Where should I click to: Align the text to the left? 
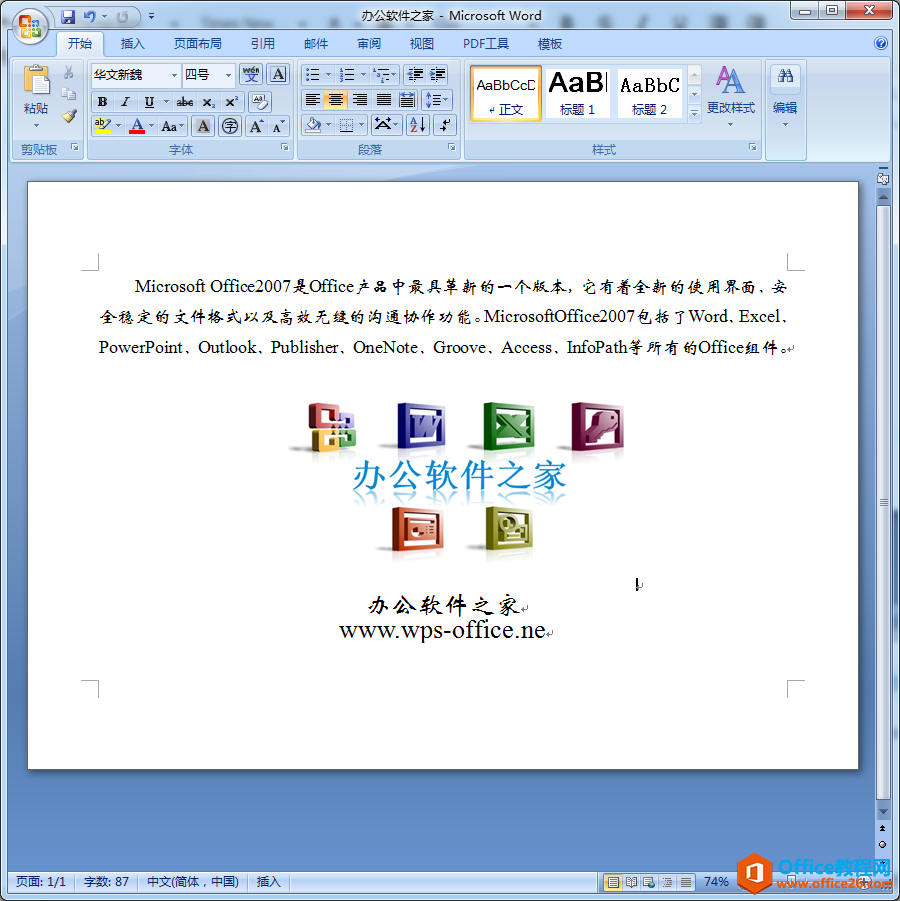pos(313,100)
